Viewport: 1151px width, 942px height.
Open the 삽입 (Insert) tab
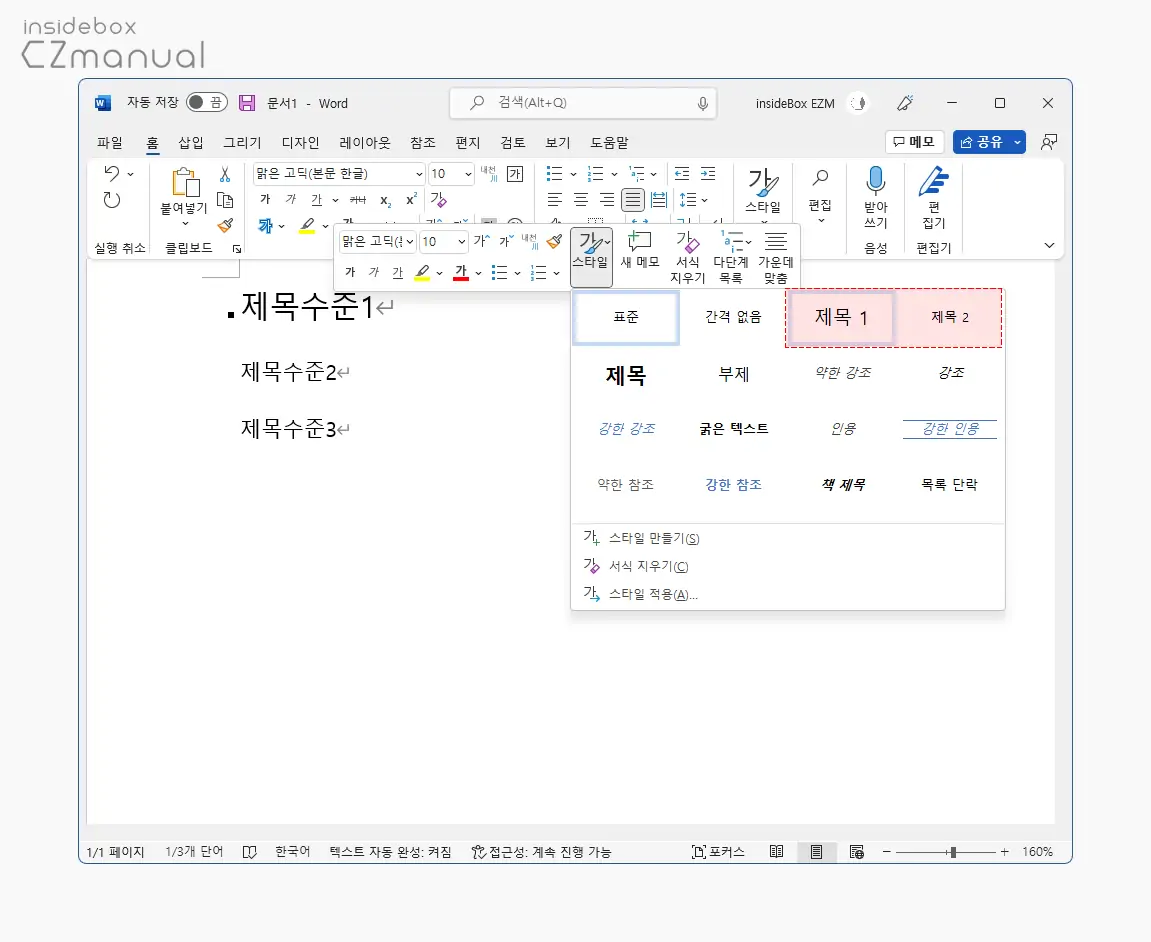(191, 142)
